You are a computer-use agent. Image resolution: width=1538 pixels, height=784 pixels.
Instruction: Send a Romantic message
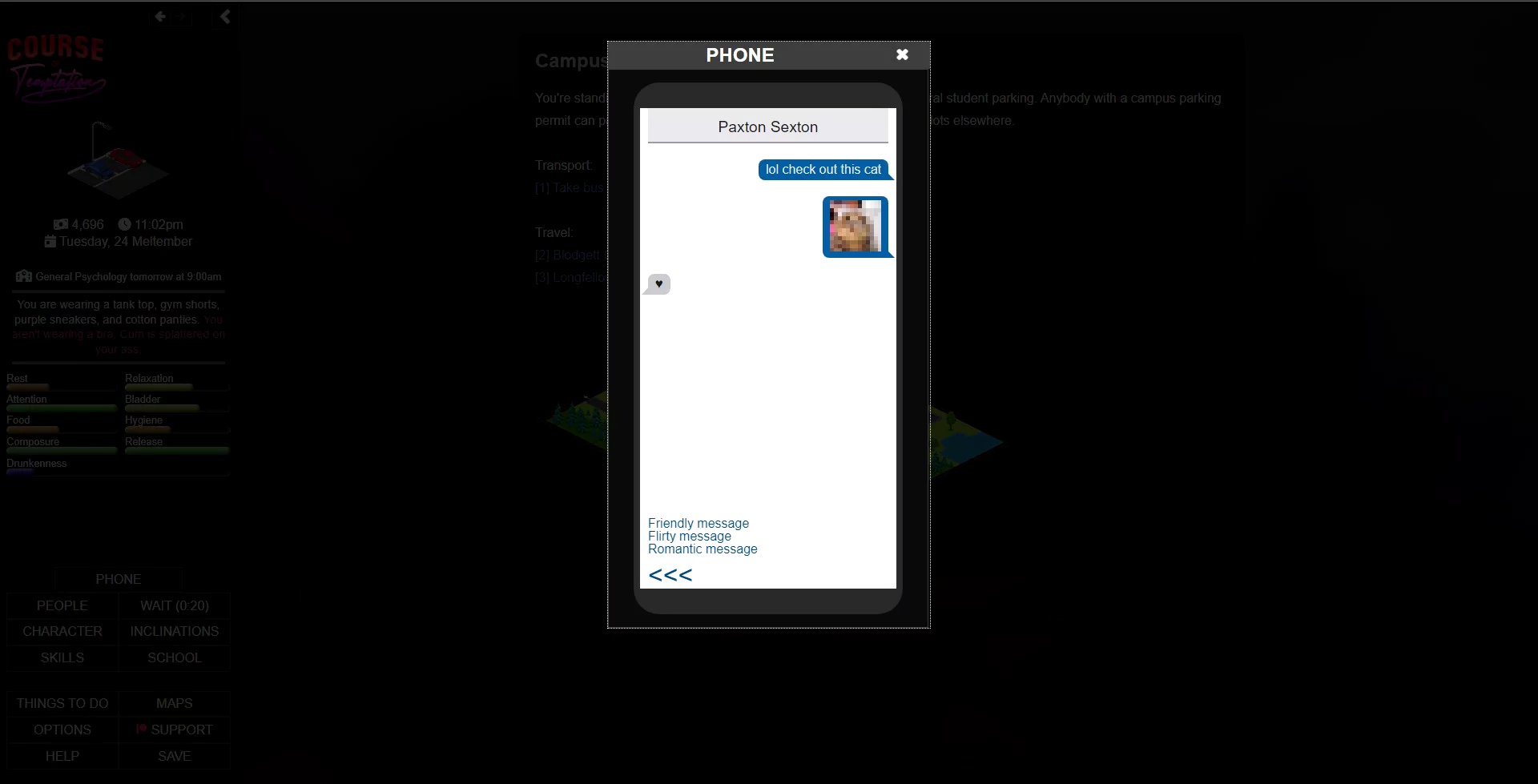point(702,549)
